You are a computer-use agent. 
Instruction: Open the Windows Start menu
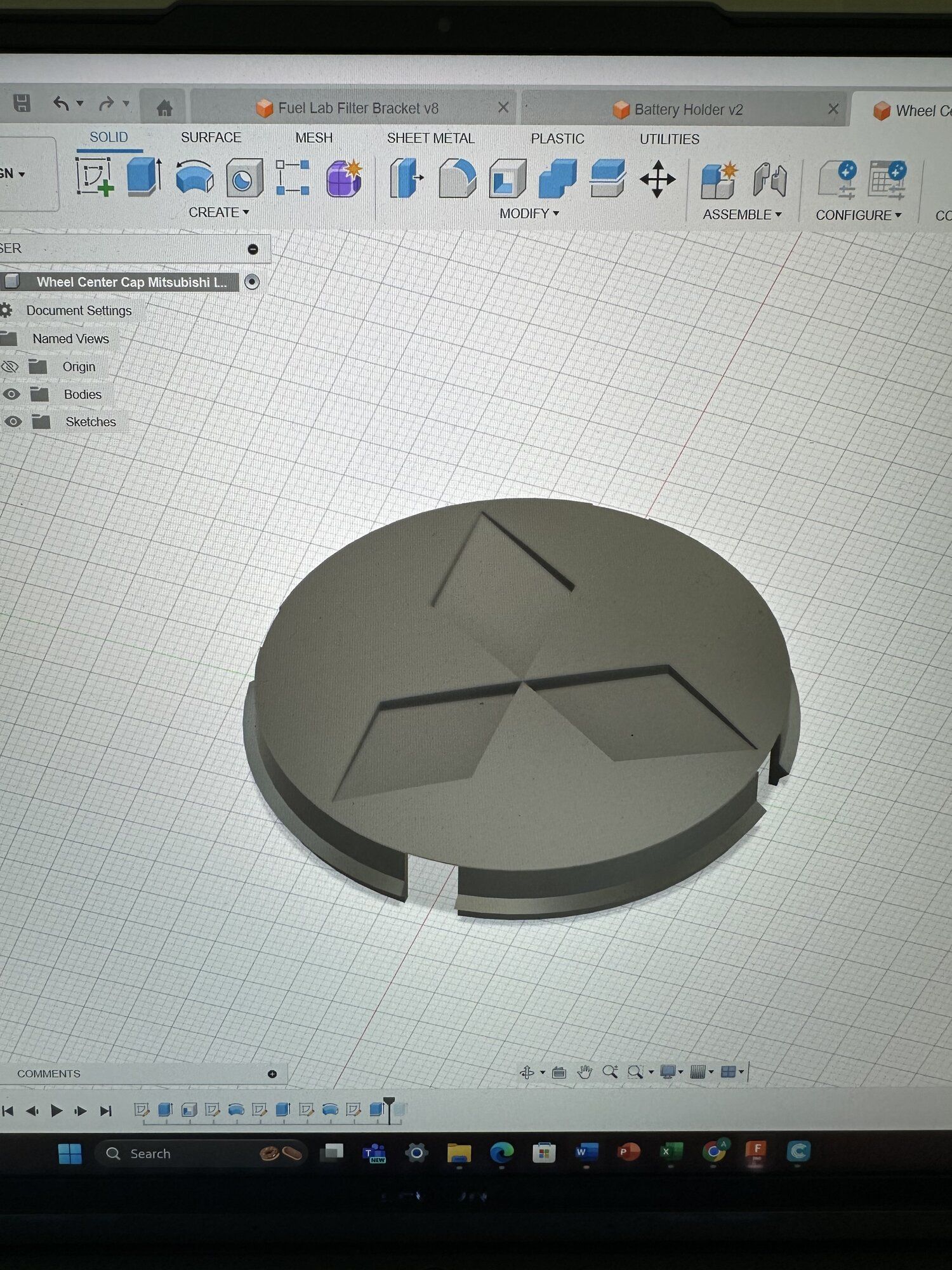click(70, 1154)
